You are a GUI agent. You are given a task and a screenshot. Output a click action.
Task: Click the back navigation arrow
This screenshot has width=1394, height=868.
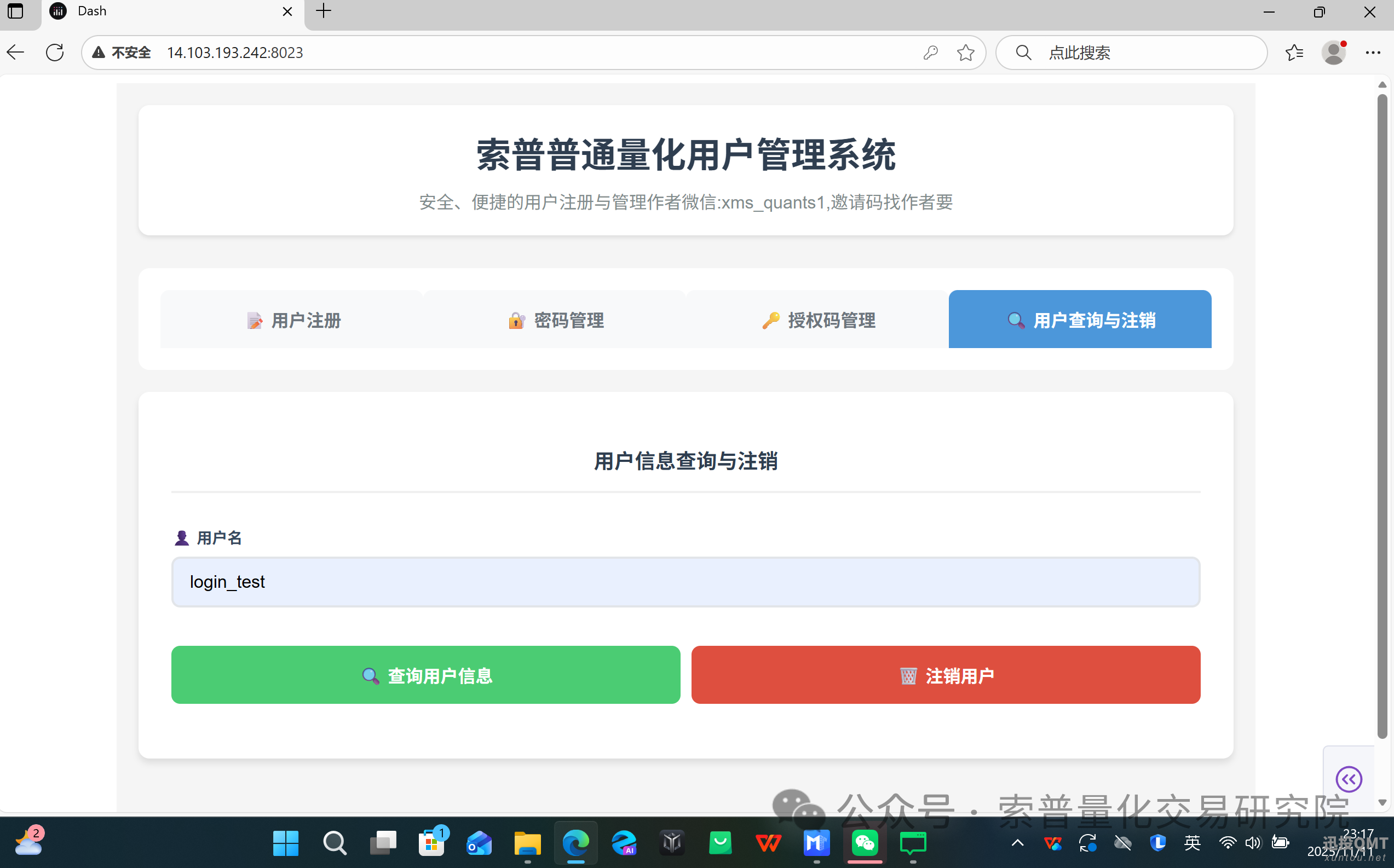click(x=15, y=52)
